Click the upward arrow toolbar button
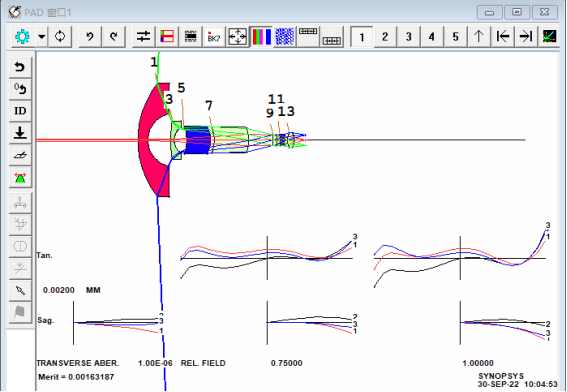The image size is (567, 392). (x=479, y=37)
